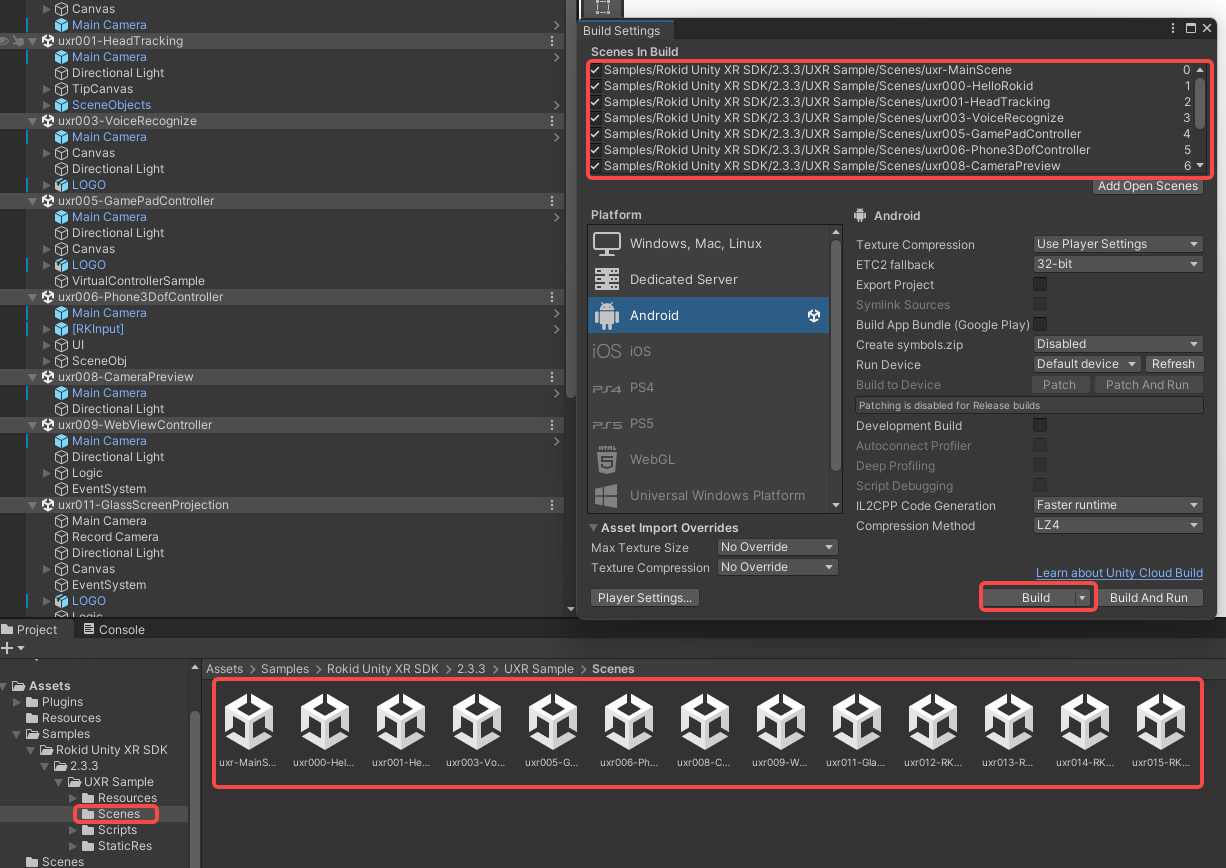Viewport: 1226px width, 868px height.
Task: Open the Build Settings window options menu
Action: [1175, 30]
